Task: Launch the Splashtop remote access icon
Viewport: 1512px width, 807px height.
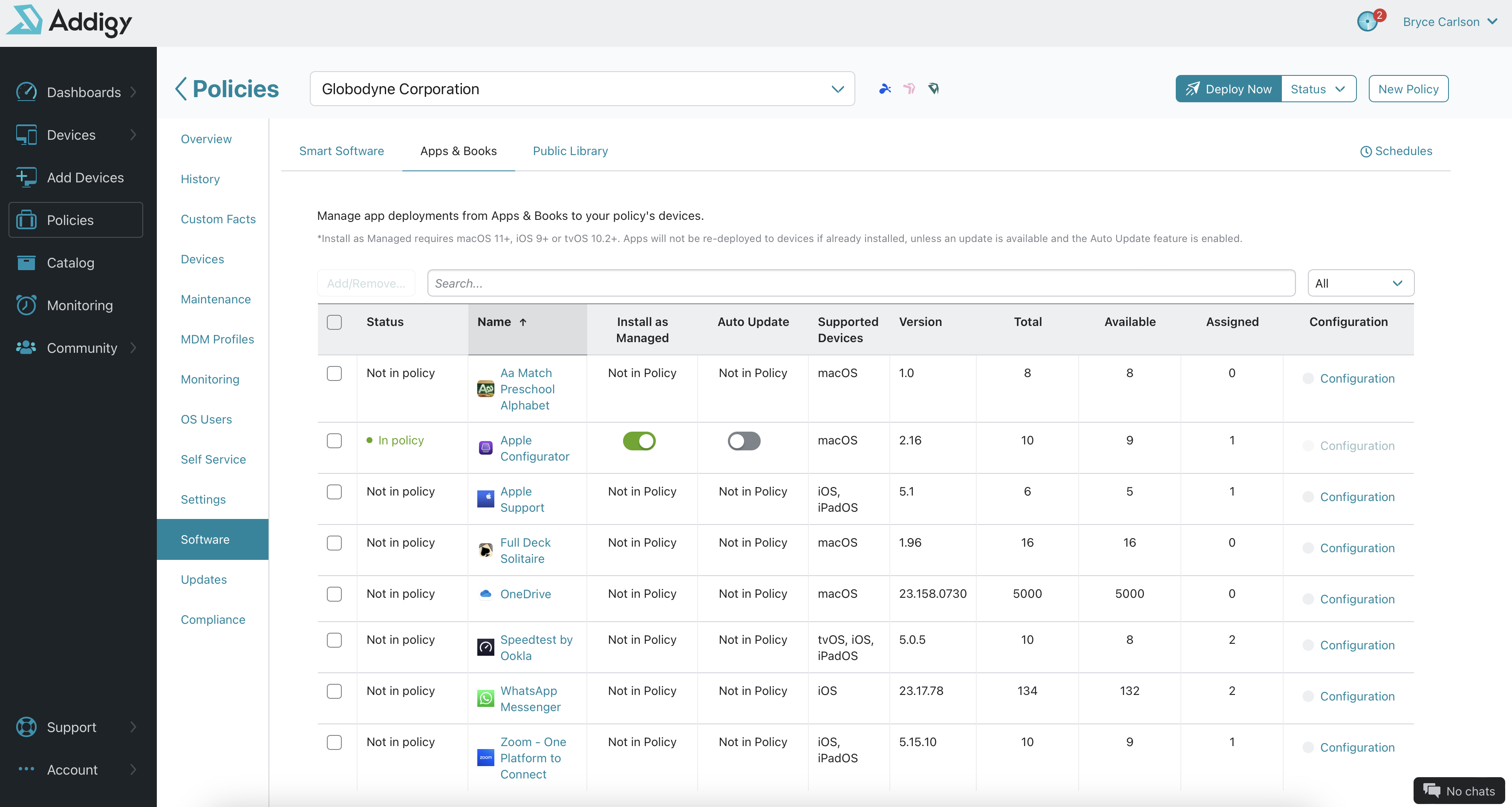Action: pos(885,89)
